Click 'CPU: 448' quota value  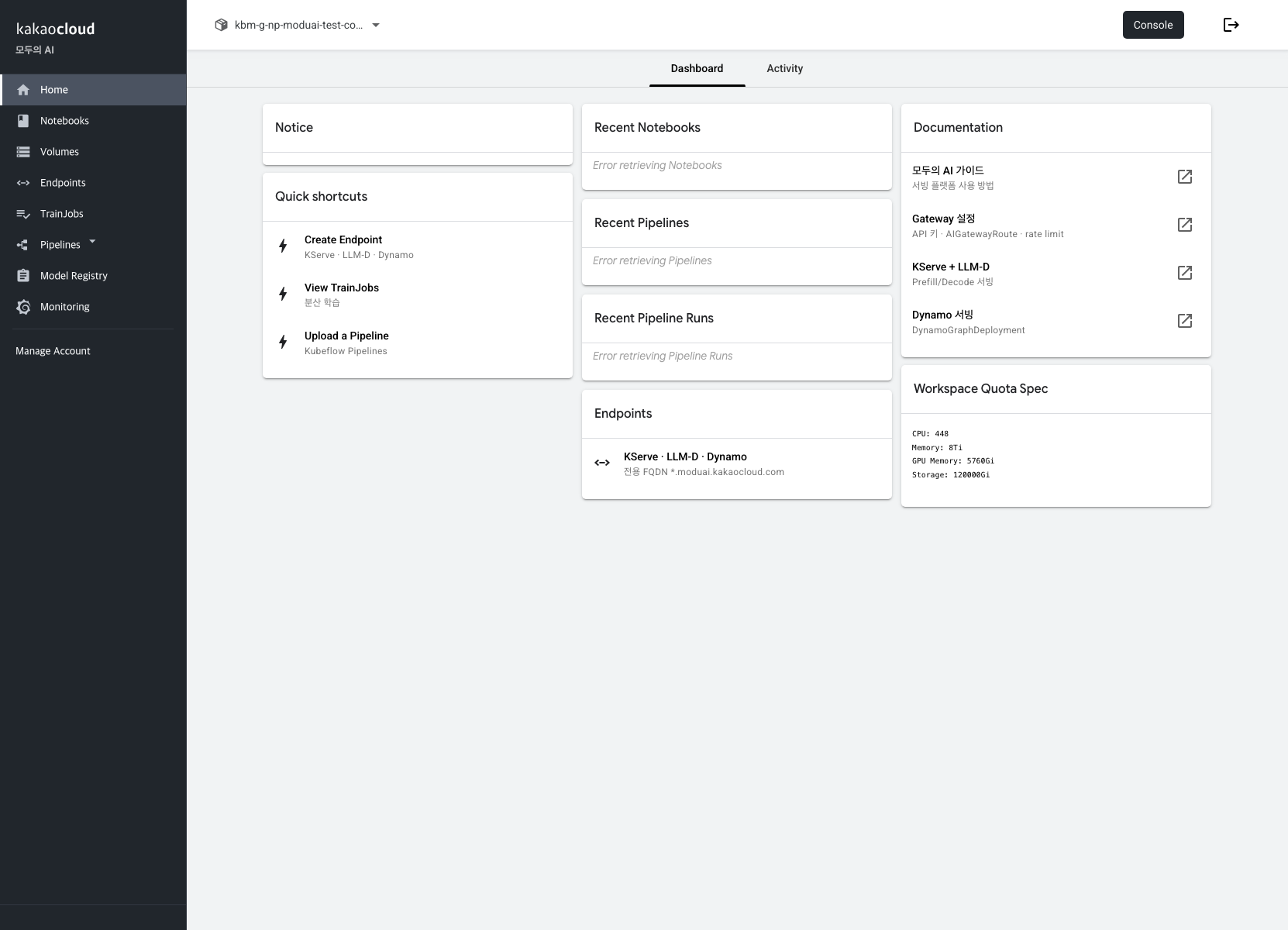coord(930,434)
